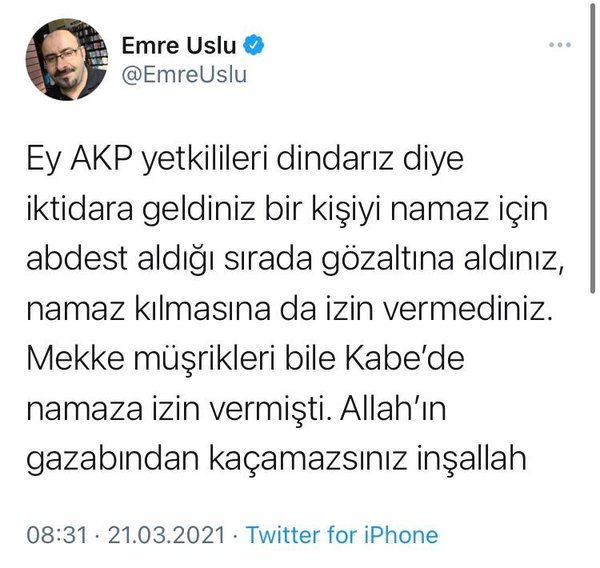Click the word Mekke in the tweet

coord(76,358)
